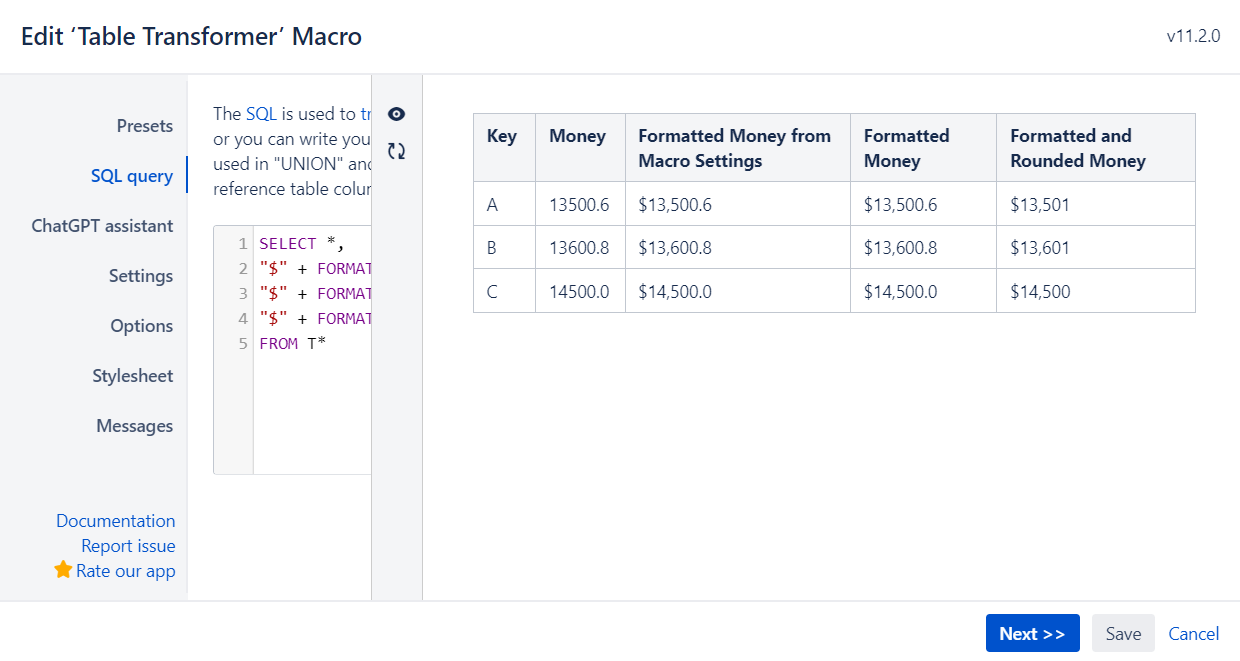Open the Stylesheet section
Viewport: 1240px width, 661px height.
click(132, 376)
